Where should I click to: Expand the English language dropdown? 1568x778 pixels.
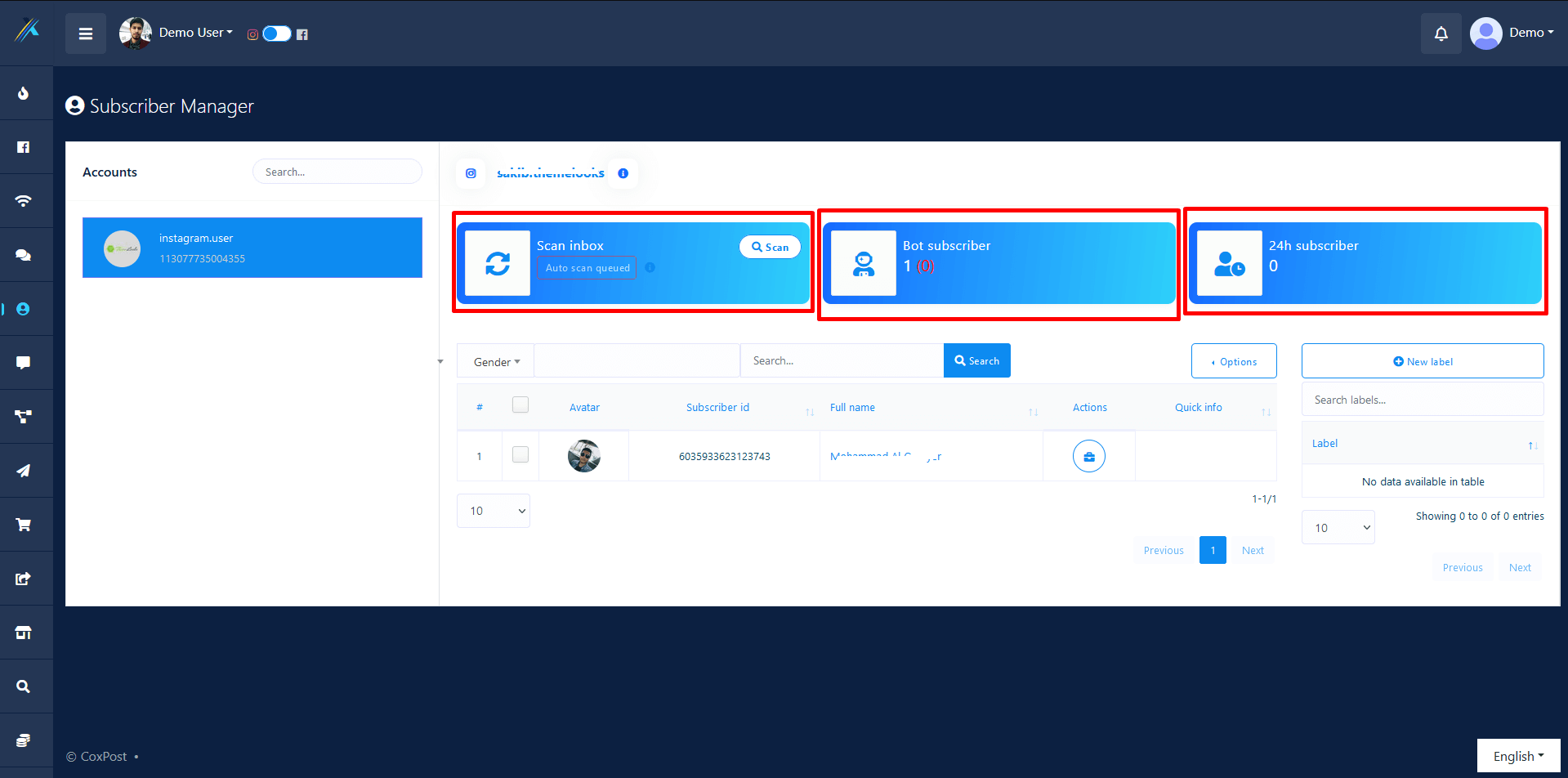point(1517,756)
